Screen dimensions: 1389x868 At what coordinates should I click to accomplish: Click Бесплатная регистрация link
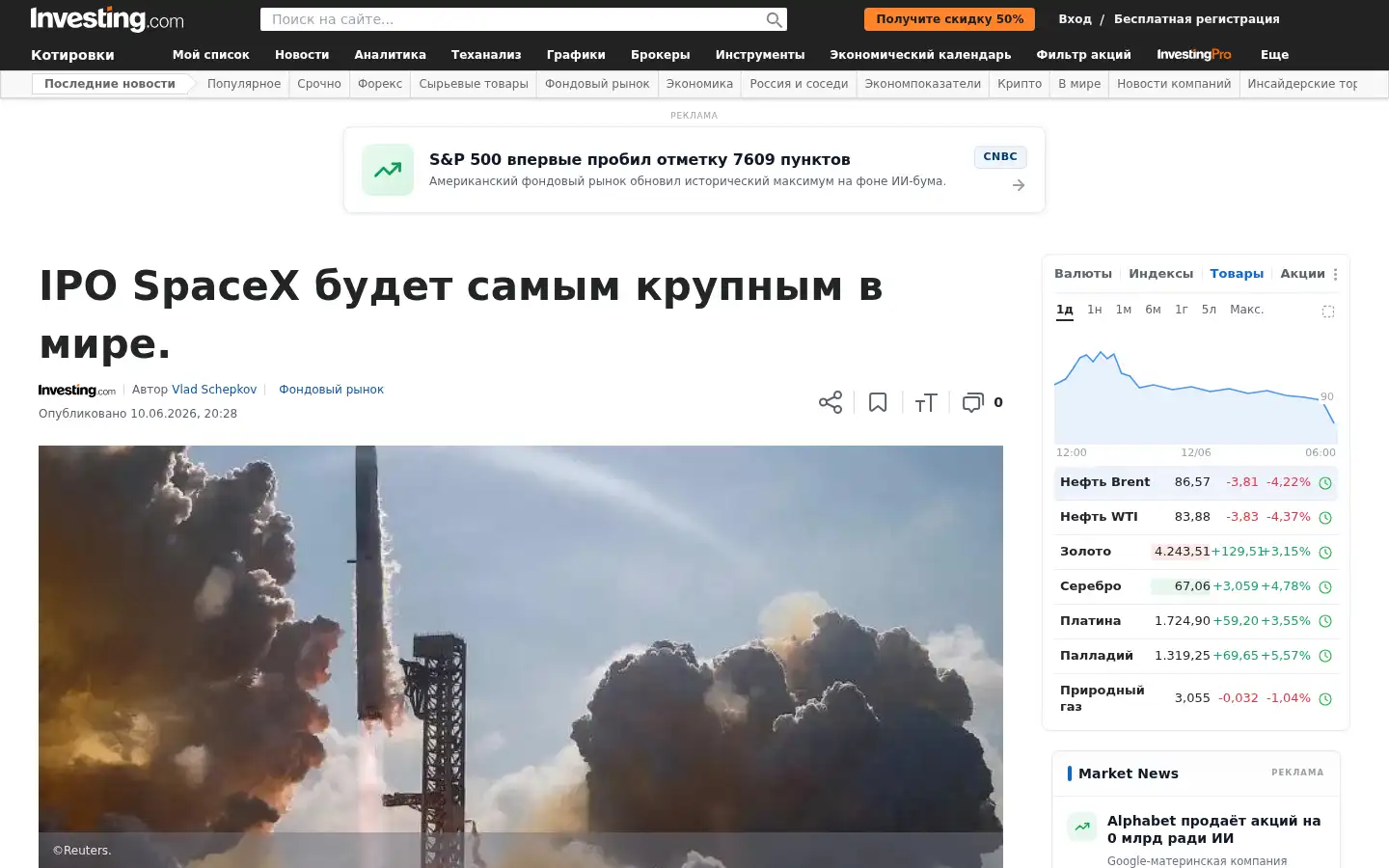click(x=1197, y=19)
